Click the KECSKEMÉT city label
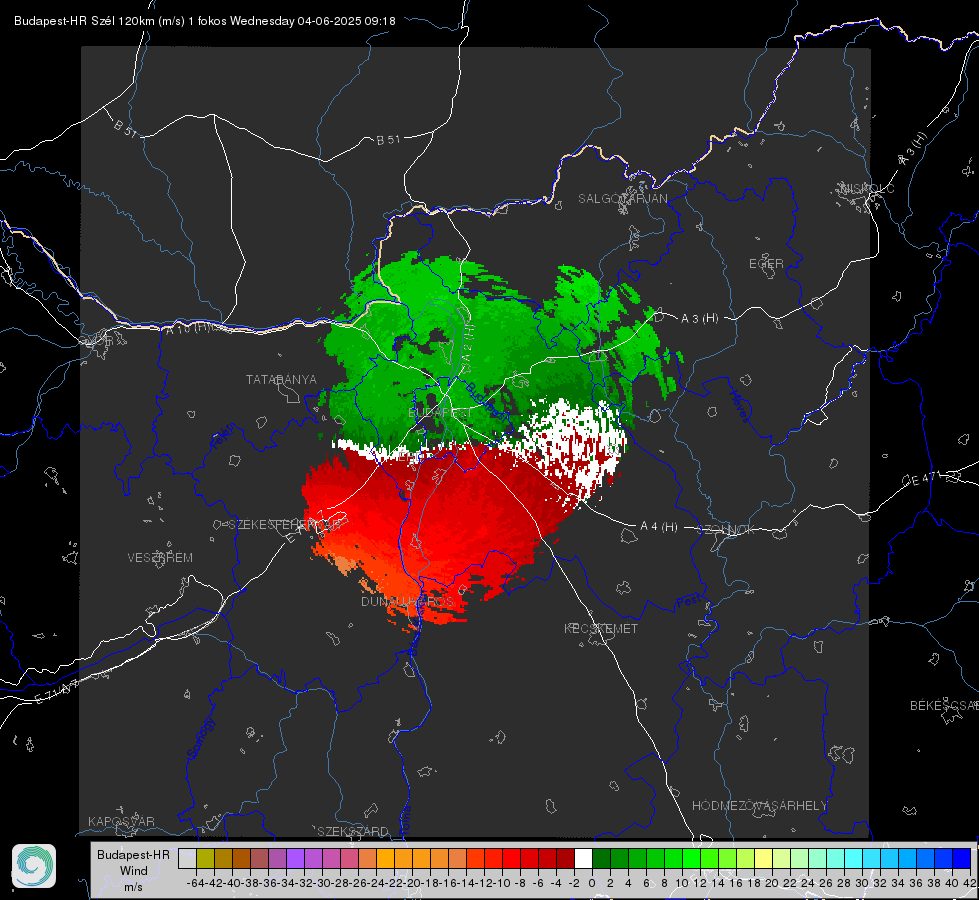Image resolution: width=979 pixels, height=900 pixels. click(x=601, y=628)
